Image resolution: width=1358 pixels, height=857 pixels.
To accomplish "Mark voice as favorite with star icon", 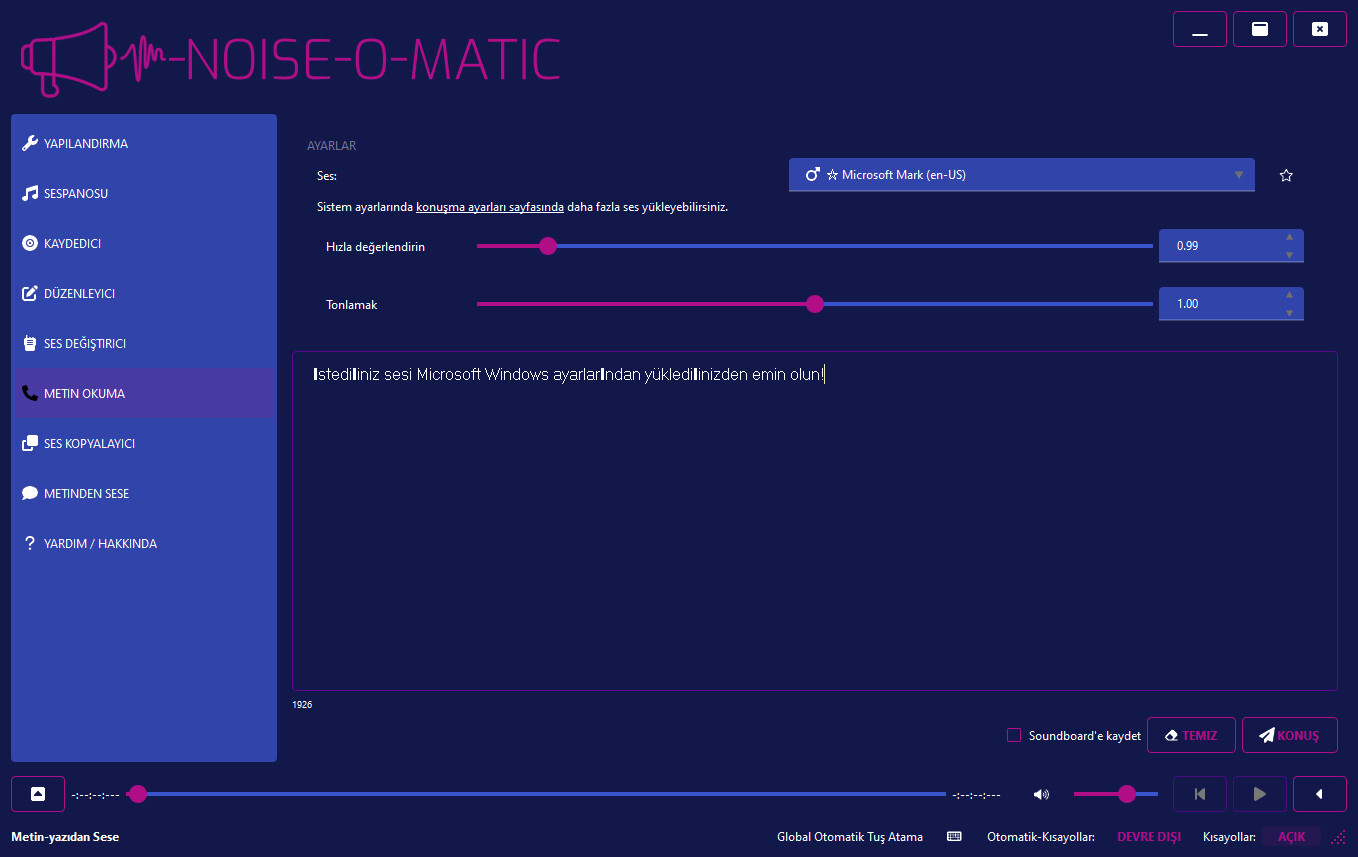I will (1286, 176).
